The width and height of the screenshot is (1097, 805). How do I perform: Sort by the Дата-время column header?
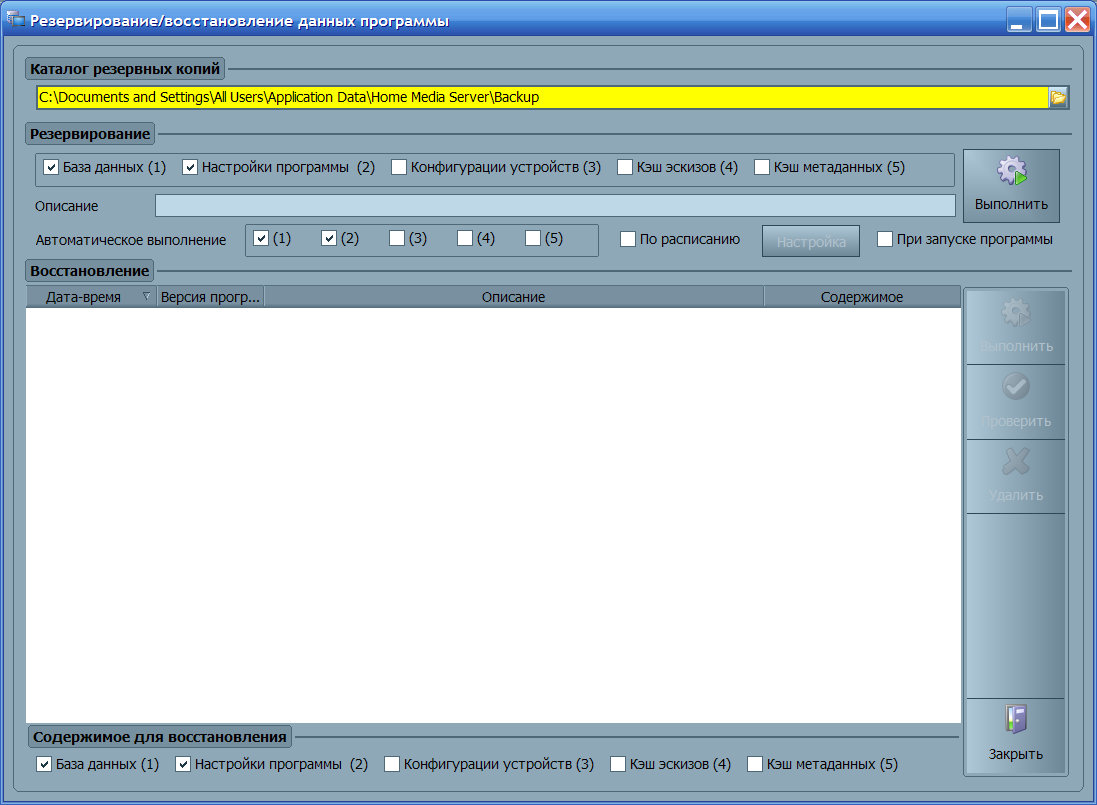(84, 297)
